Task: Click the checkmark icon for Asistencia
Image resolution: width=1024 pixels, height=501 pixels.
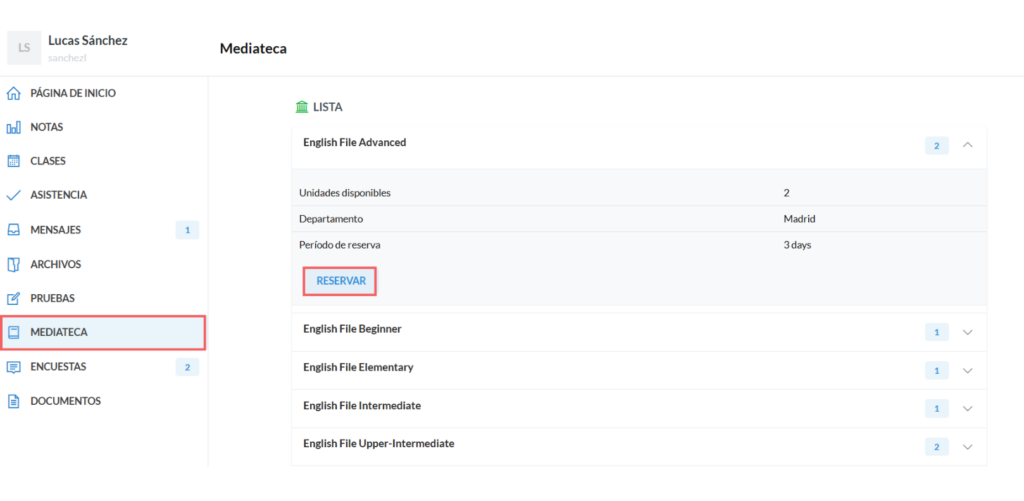Action: 14,195
